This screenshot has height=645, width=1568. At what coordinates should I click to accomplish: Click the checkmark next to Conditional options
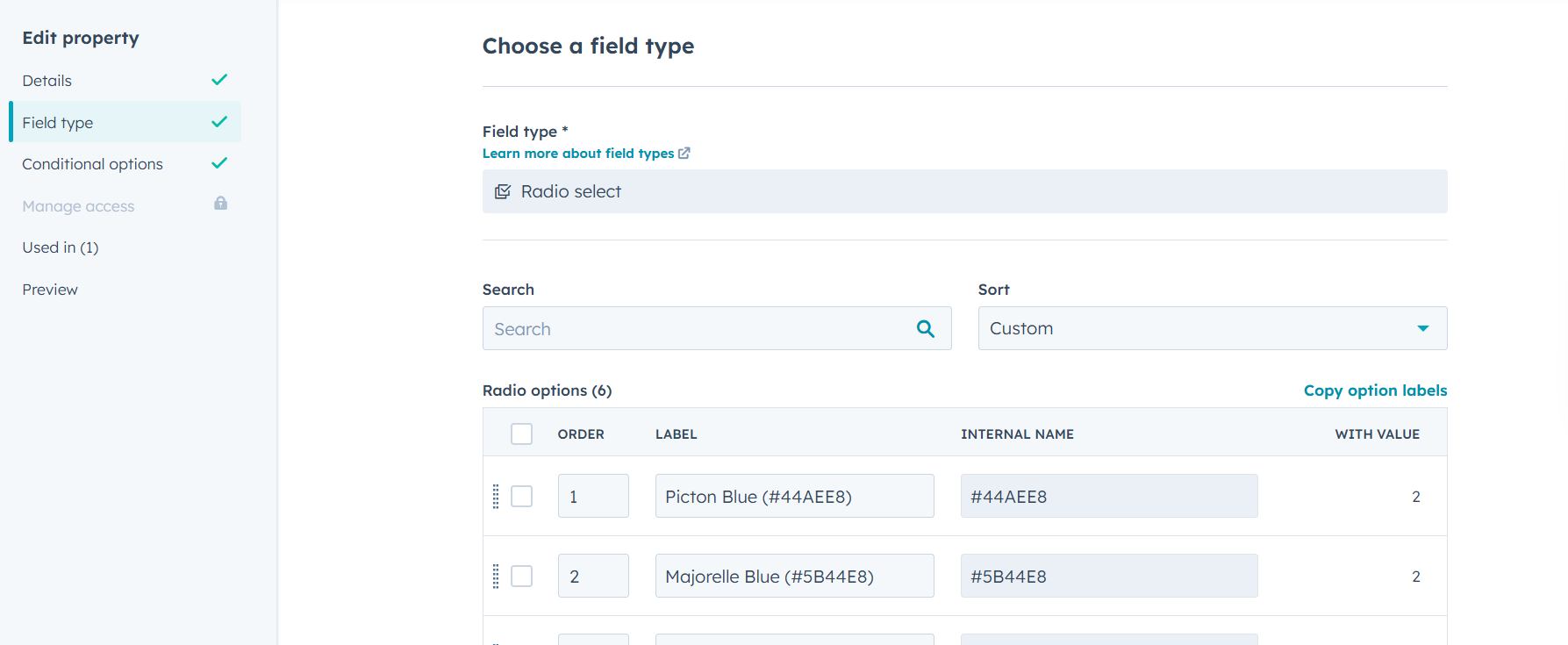point(219,163)
